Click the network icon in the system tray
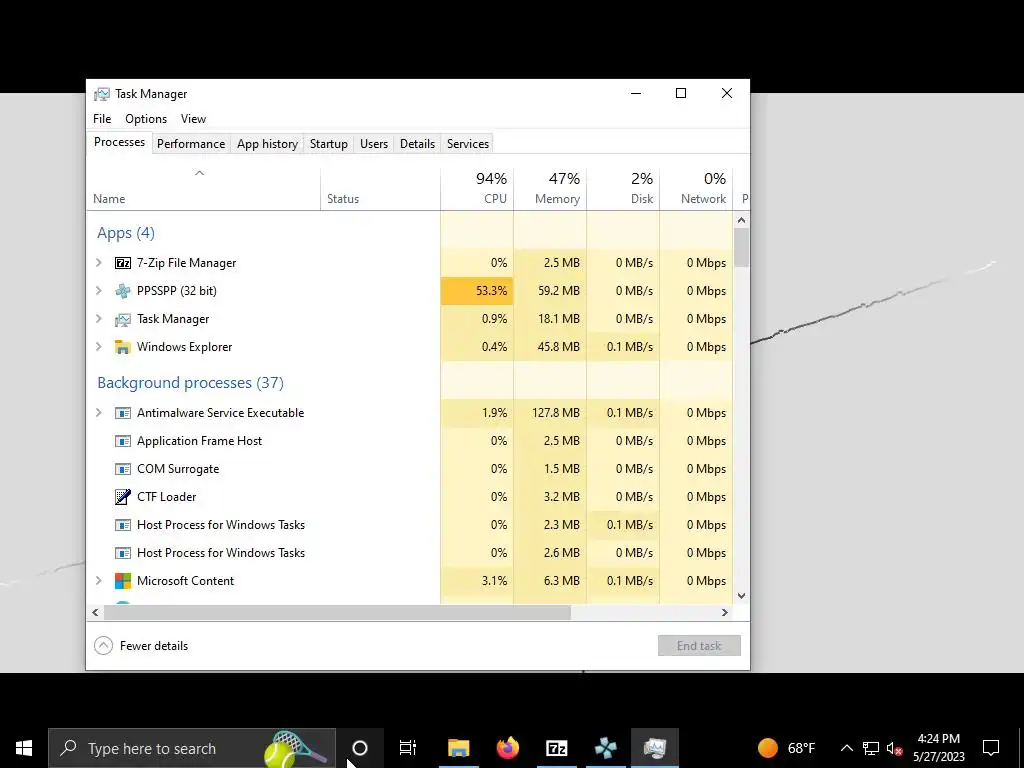Screen dimensions: 1024x768 point(871,748)
